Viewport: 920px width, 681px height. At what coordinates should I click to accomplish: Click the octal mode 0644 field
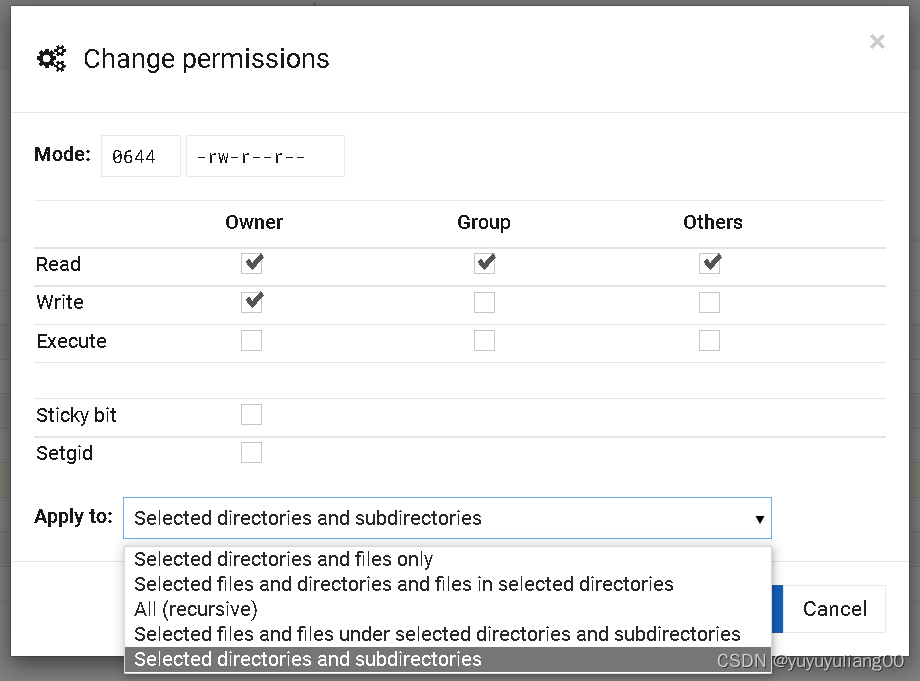(140, 157)
